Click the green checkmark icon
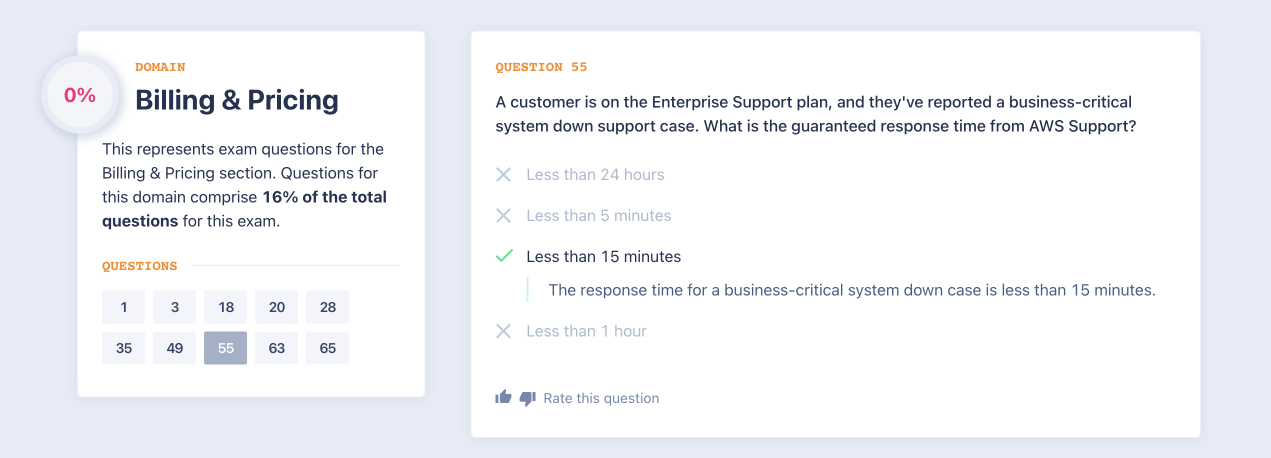The height and width of the screenshot is (458, 1271). click(x=504, y=257)
